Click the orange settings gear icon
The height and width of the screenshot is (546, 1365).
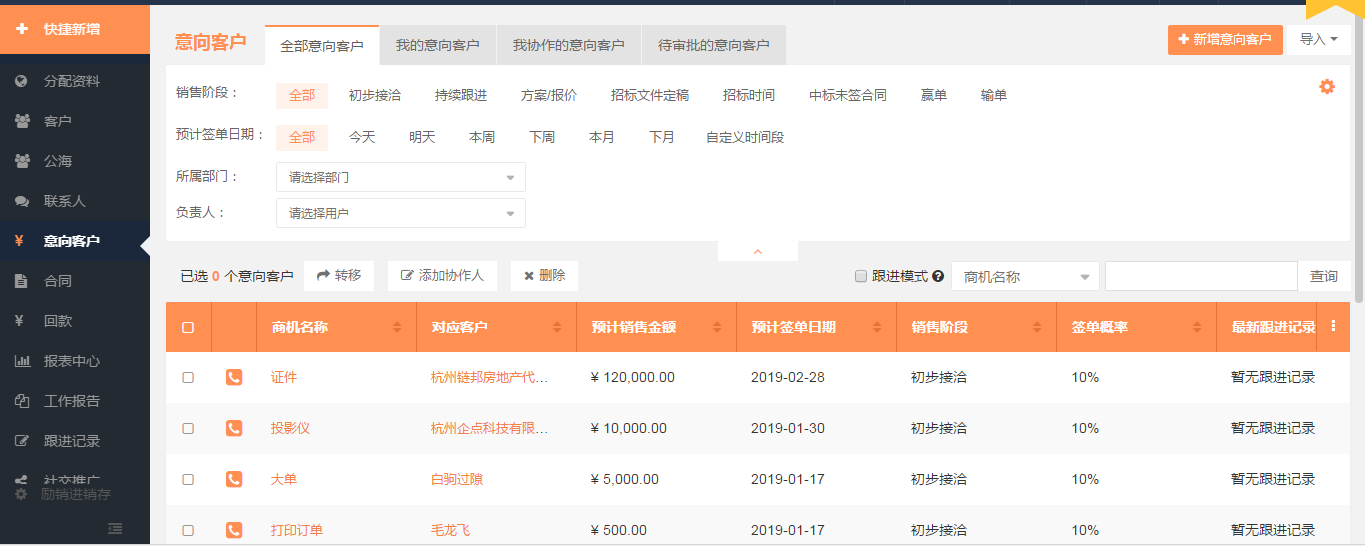[x=1327, y=87]
